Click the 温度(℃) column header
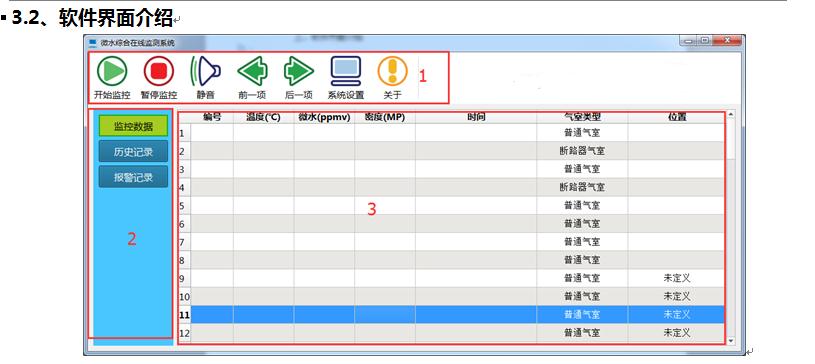This screenshot has height=364, width=815. click(x=264, y=118)
